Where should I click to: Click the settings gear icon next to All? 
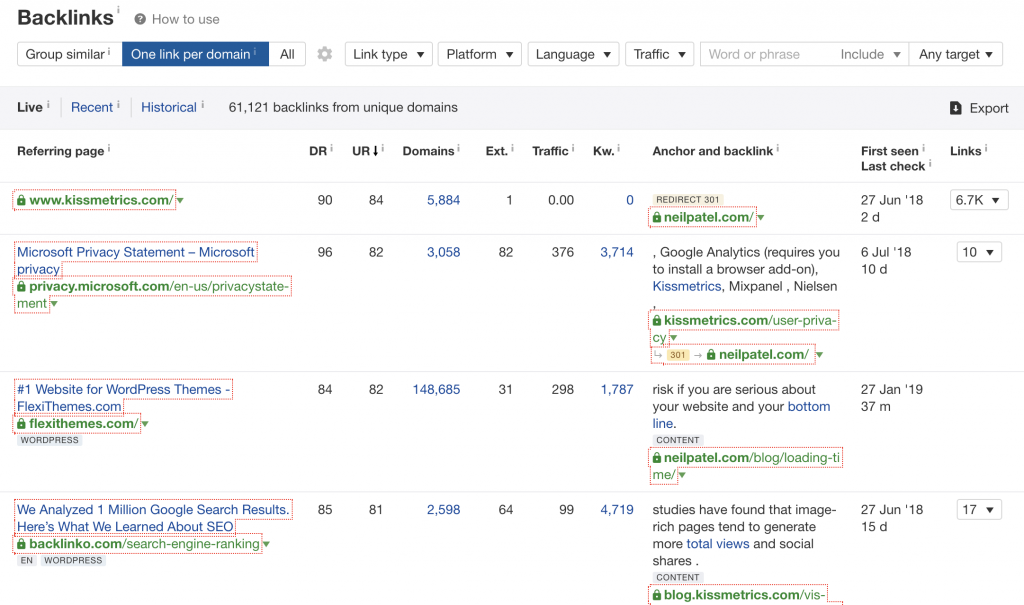tap(324, 54)
